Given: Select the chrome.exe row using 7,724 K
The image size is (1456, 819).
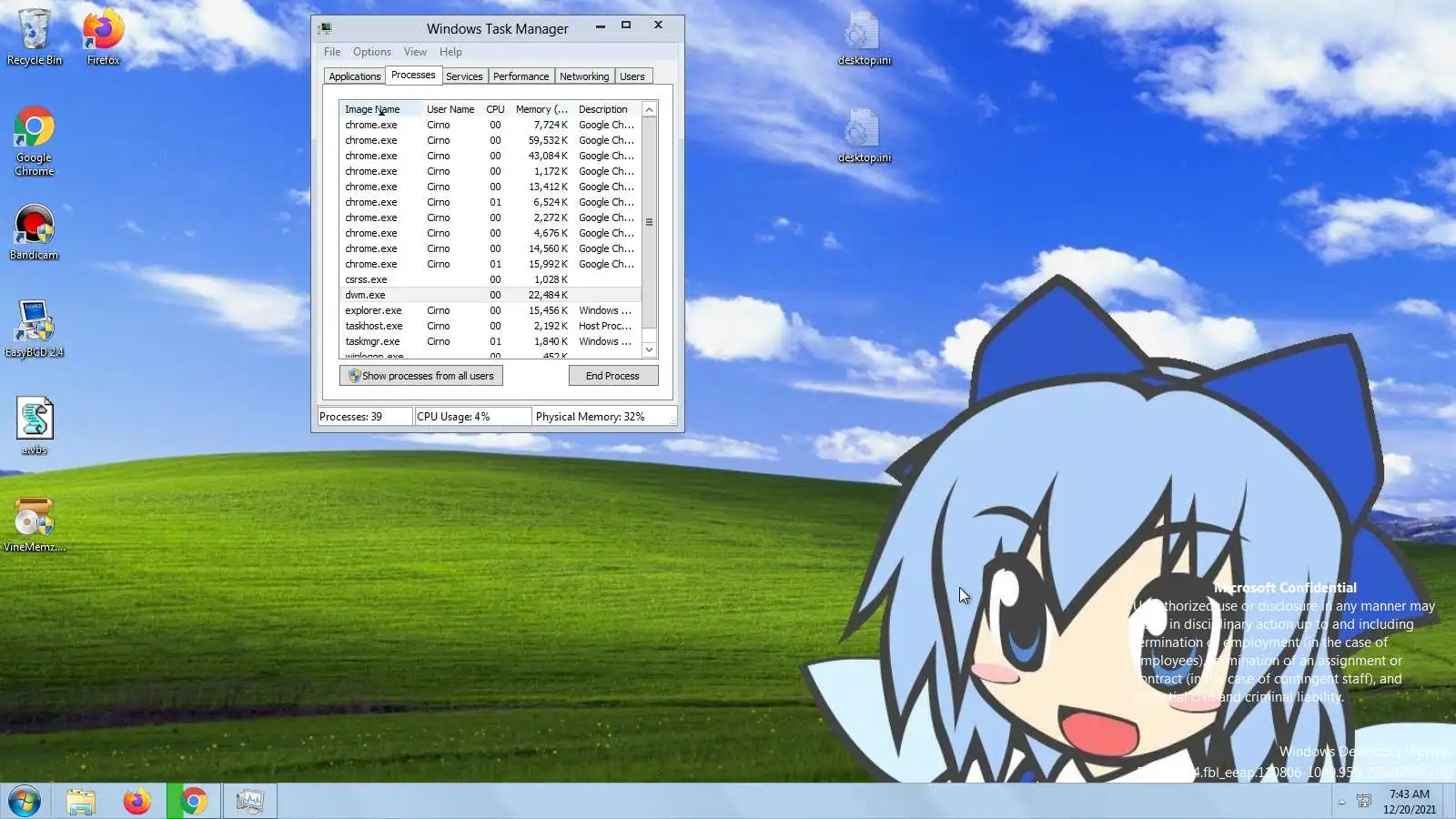Looking at the screenshot, I should [x=490, y=126].
